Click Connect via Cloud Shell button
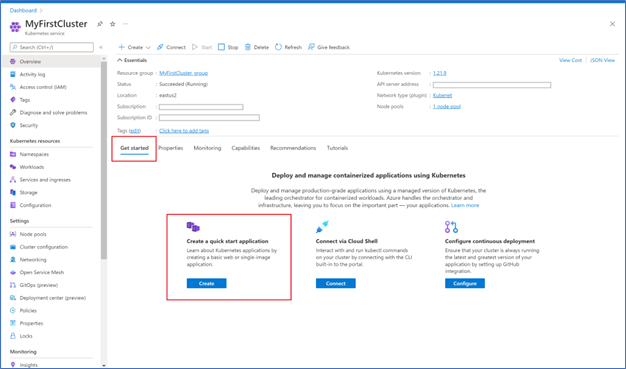Viewport: 626px width, 369px height. (x=336, y=283)
